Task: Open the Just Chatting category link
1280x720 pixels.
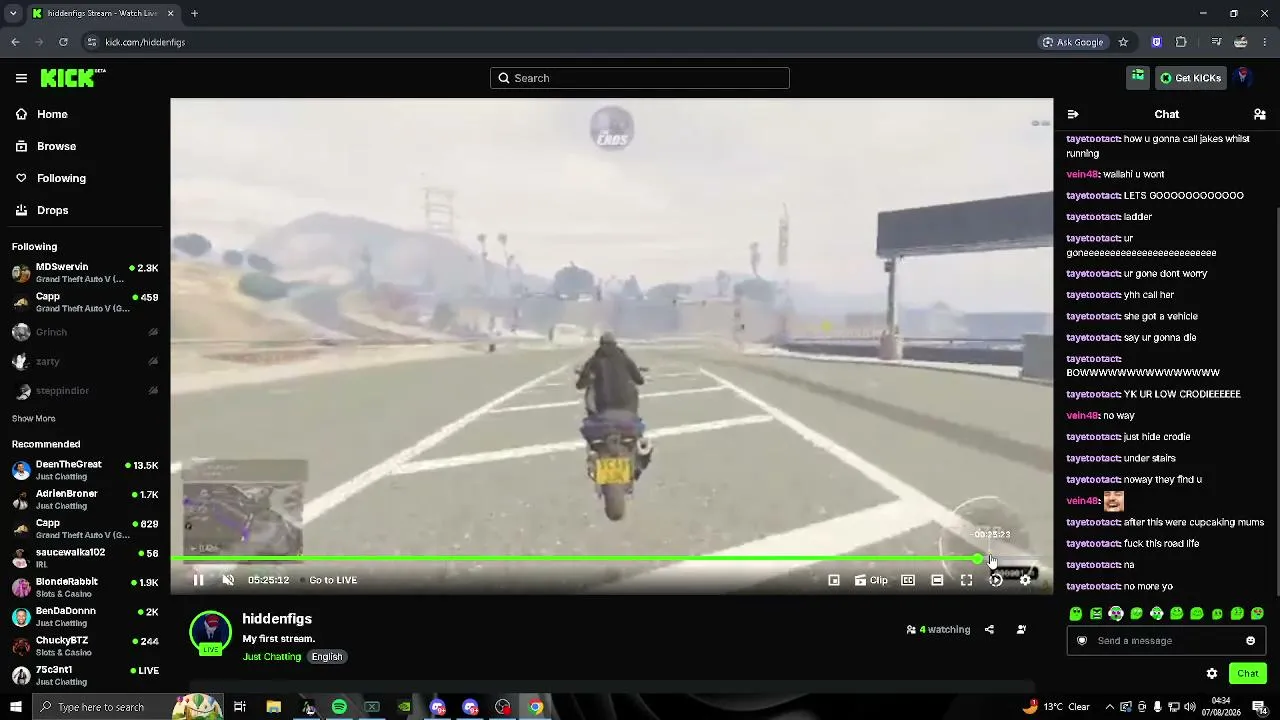Action: click(271, 657)
